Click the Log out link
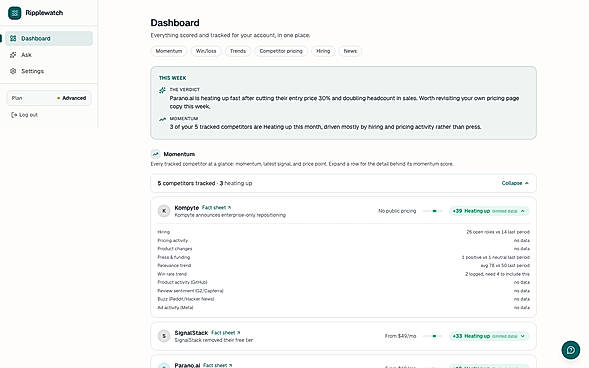This screenshot has height=368, width=589. pos(24,115)
